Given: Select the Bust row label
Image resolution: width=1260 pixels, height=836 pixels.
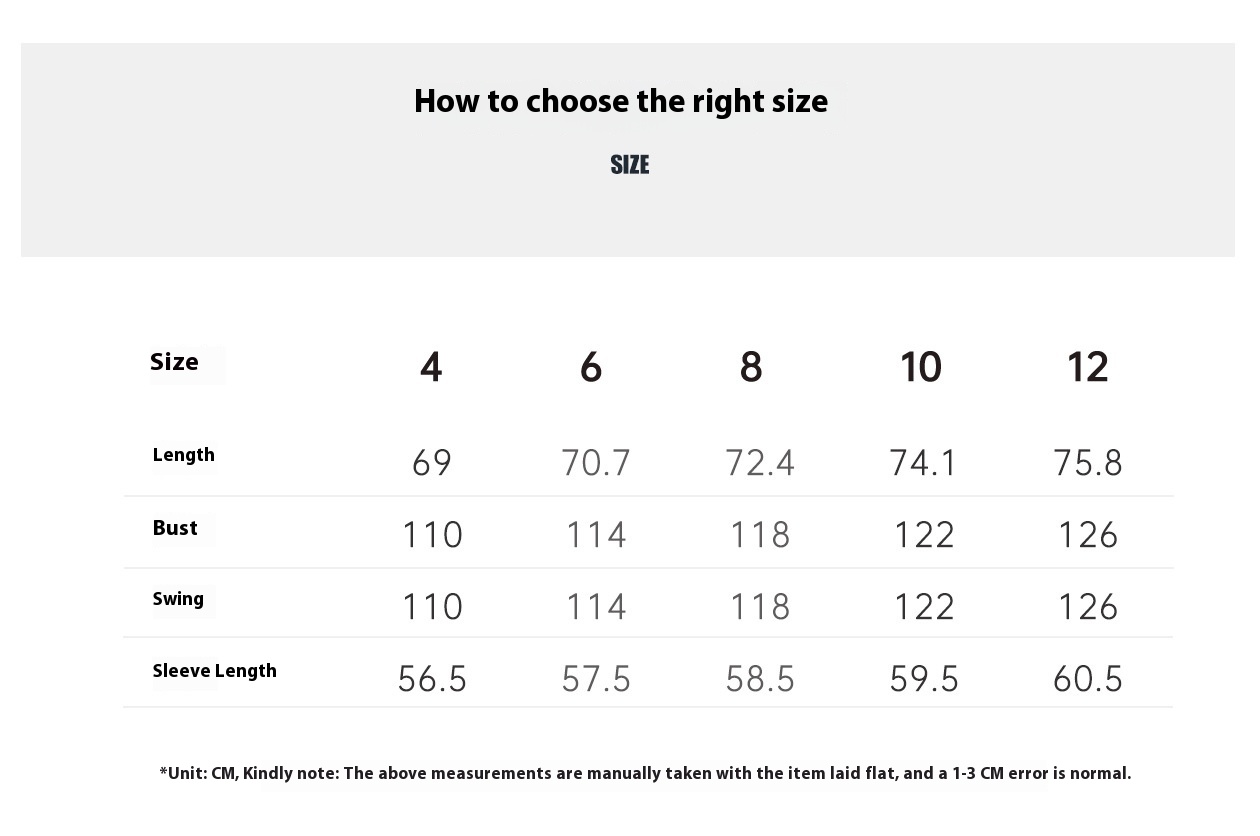Looking at the screenshot, I should tap(175, 528).
